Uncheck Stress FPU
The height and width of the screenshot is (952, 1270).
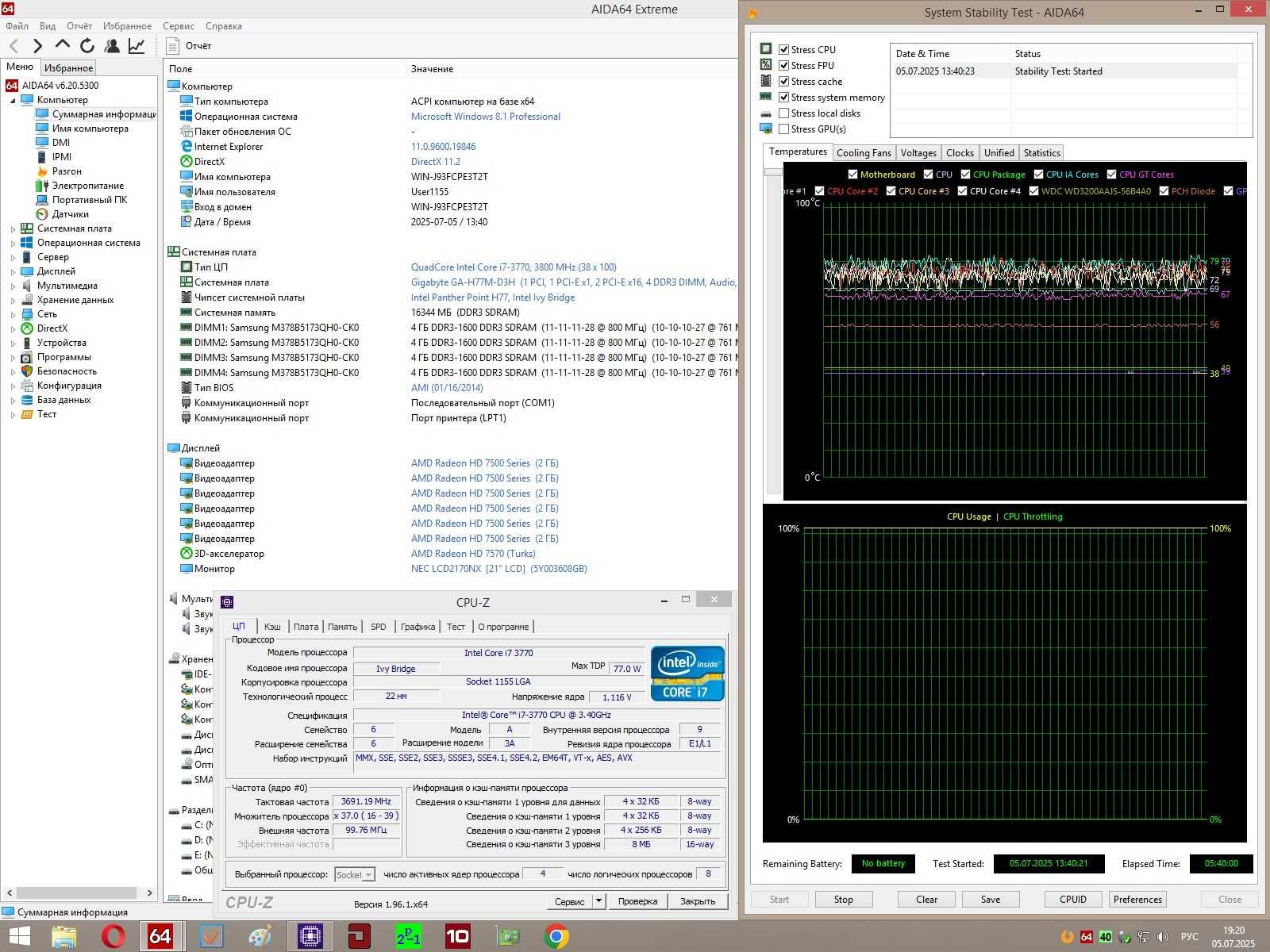point(784,65)
